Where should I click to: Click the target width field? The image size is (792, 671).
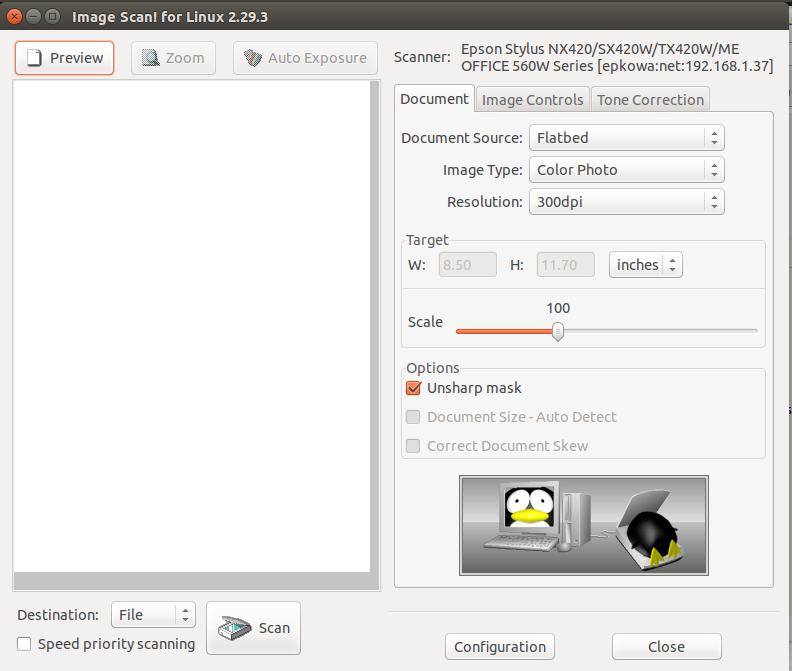click(x=467, y=265)
